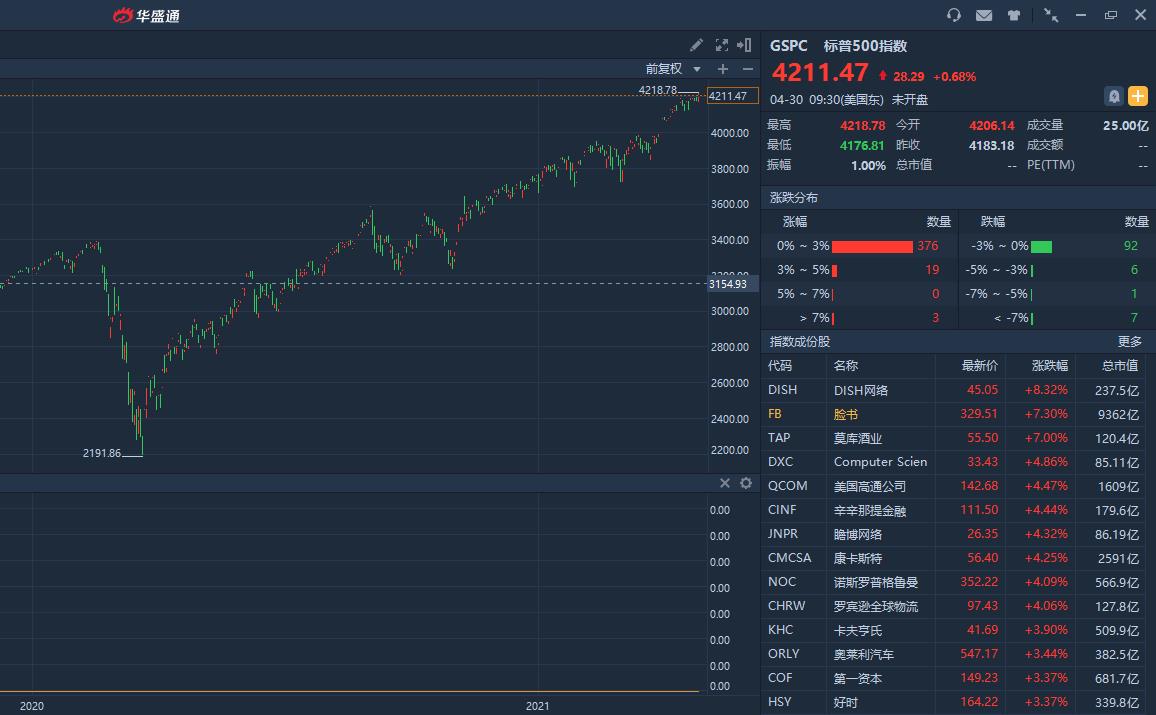Screen dimensions: 1156x715
Task: Restore the 华盛通 window size
Action: 1111,15
